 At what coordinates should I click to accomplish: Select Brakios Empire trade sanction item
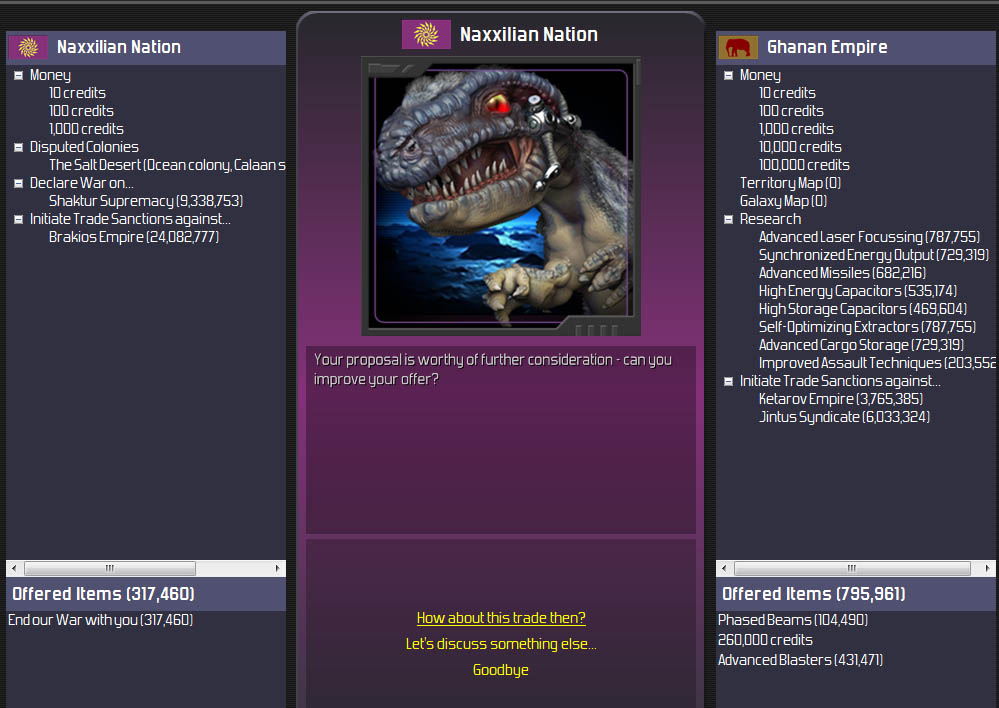(x=134, y=237)
